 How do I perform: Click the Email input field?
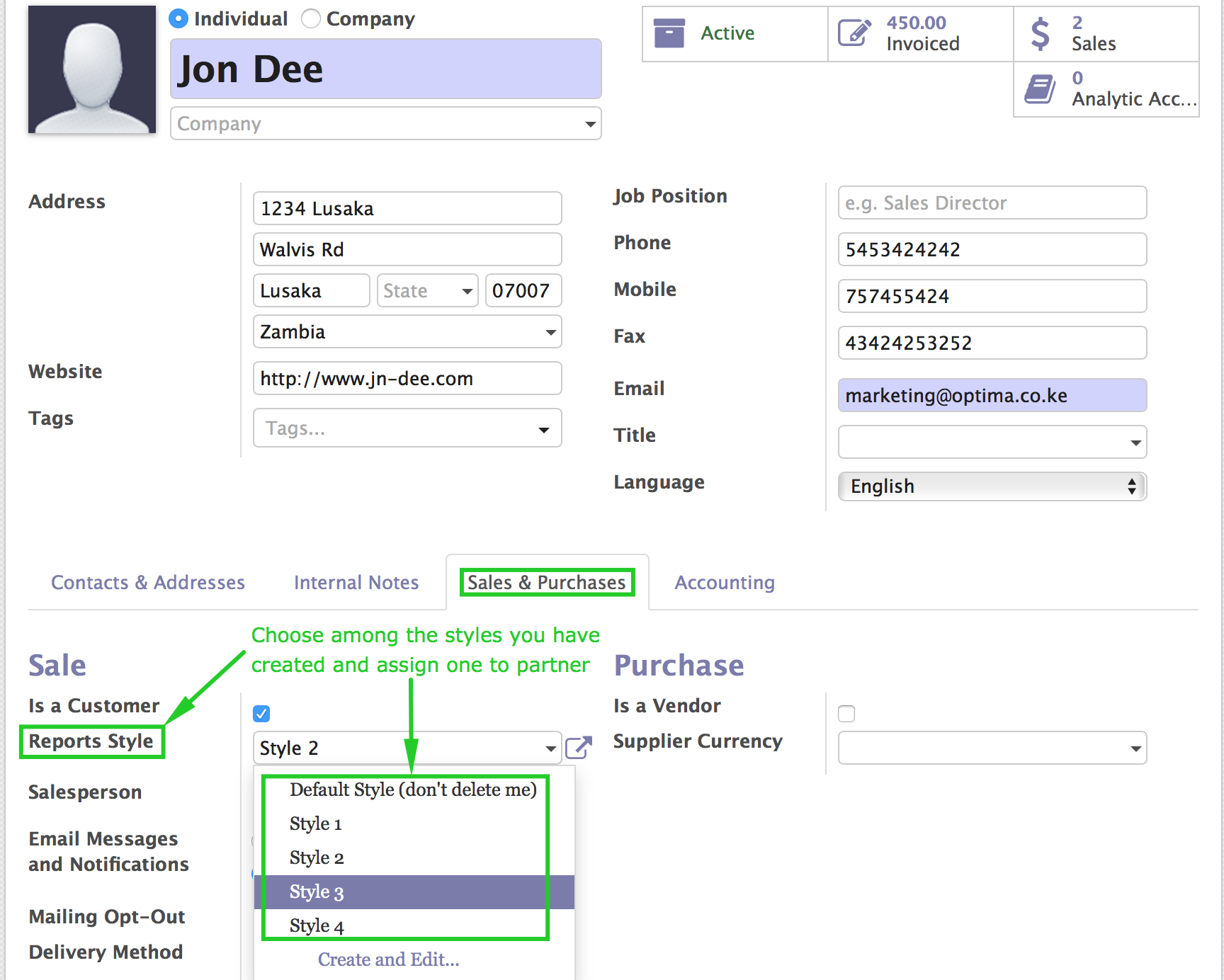(992, 396)
